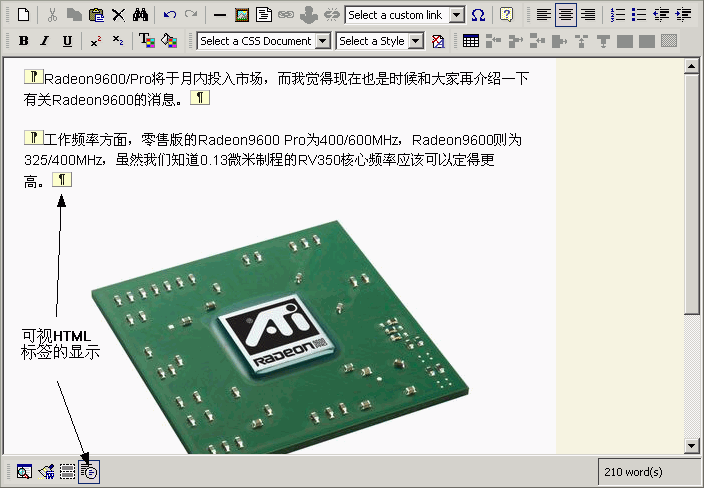Click paragraph tag marker after '高。'

[62, 180]
